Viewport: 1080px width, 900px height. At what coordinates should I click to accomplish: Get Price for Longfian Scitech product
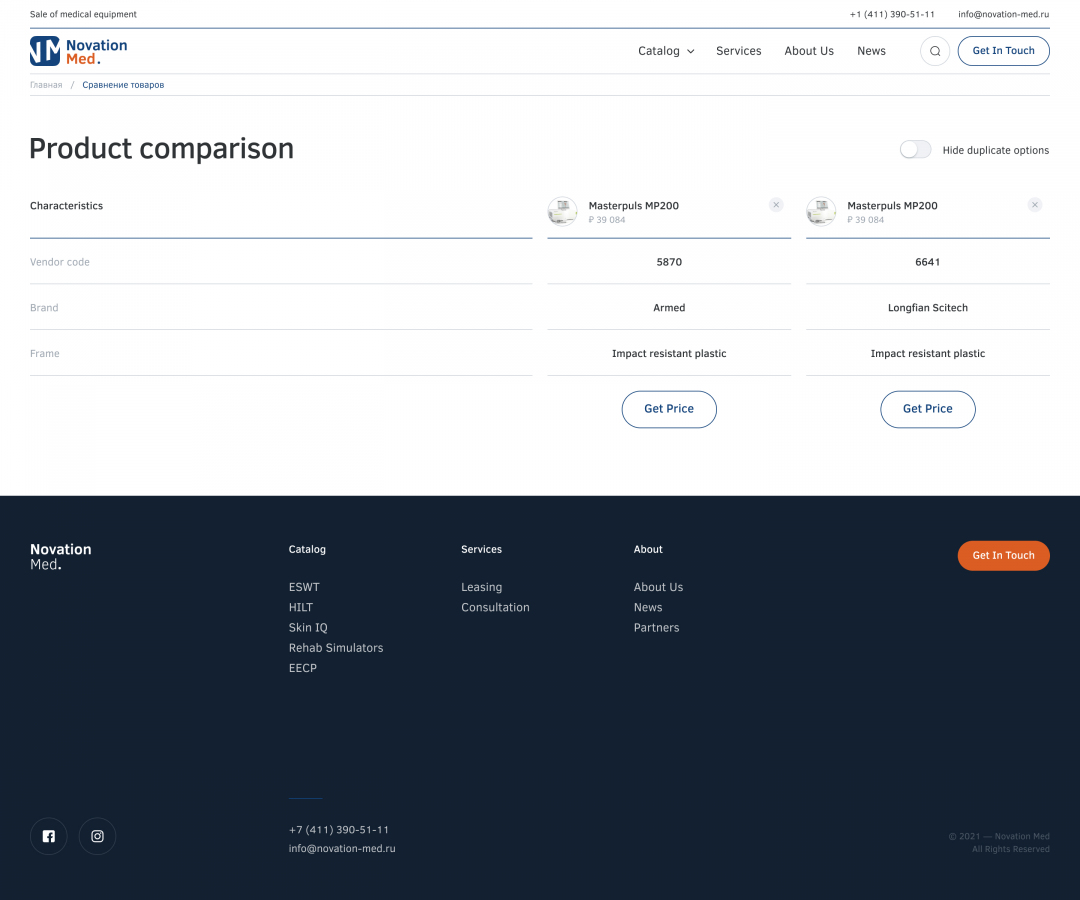tap(928, 409)
